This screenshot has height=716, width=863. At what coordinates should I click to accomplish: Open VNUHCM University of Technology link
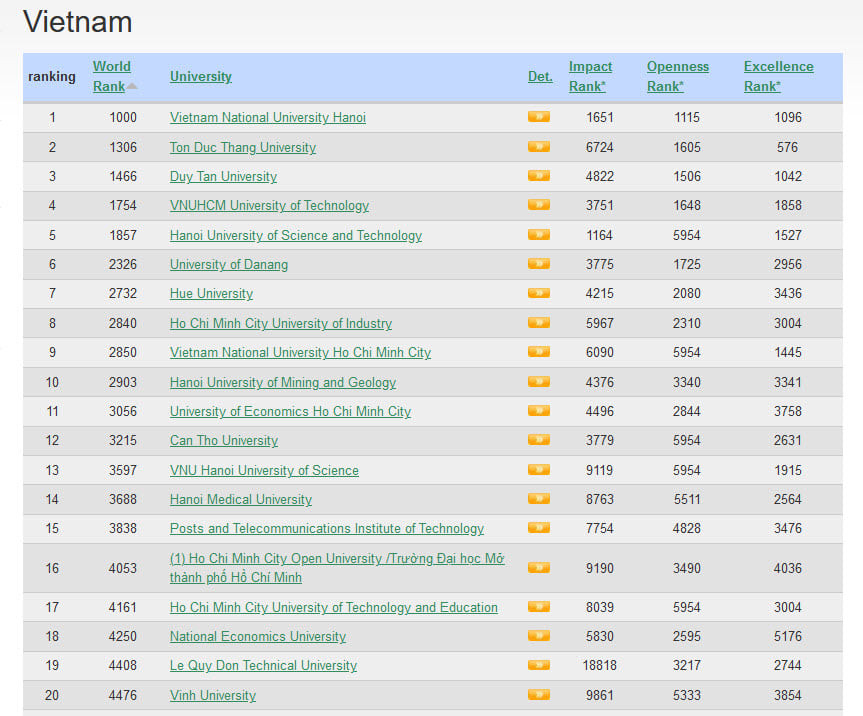[x=269, y=206]
